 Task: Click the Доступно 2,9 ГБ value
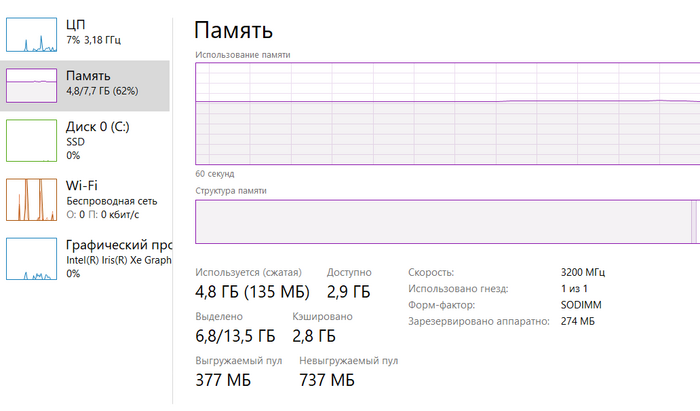(x=348, y=292)
